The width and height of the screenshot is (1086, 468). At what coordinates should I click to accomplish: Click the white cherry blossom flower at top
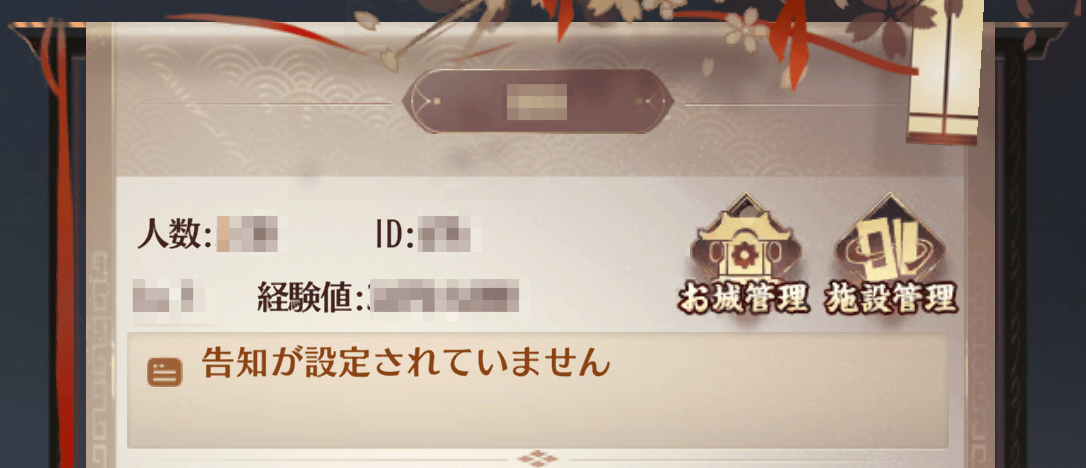[747, 30]
